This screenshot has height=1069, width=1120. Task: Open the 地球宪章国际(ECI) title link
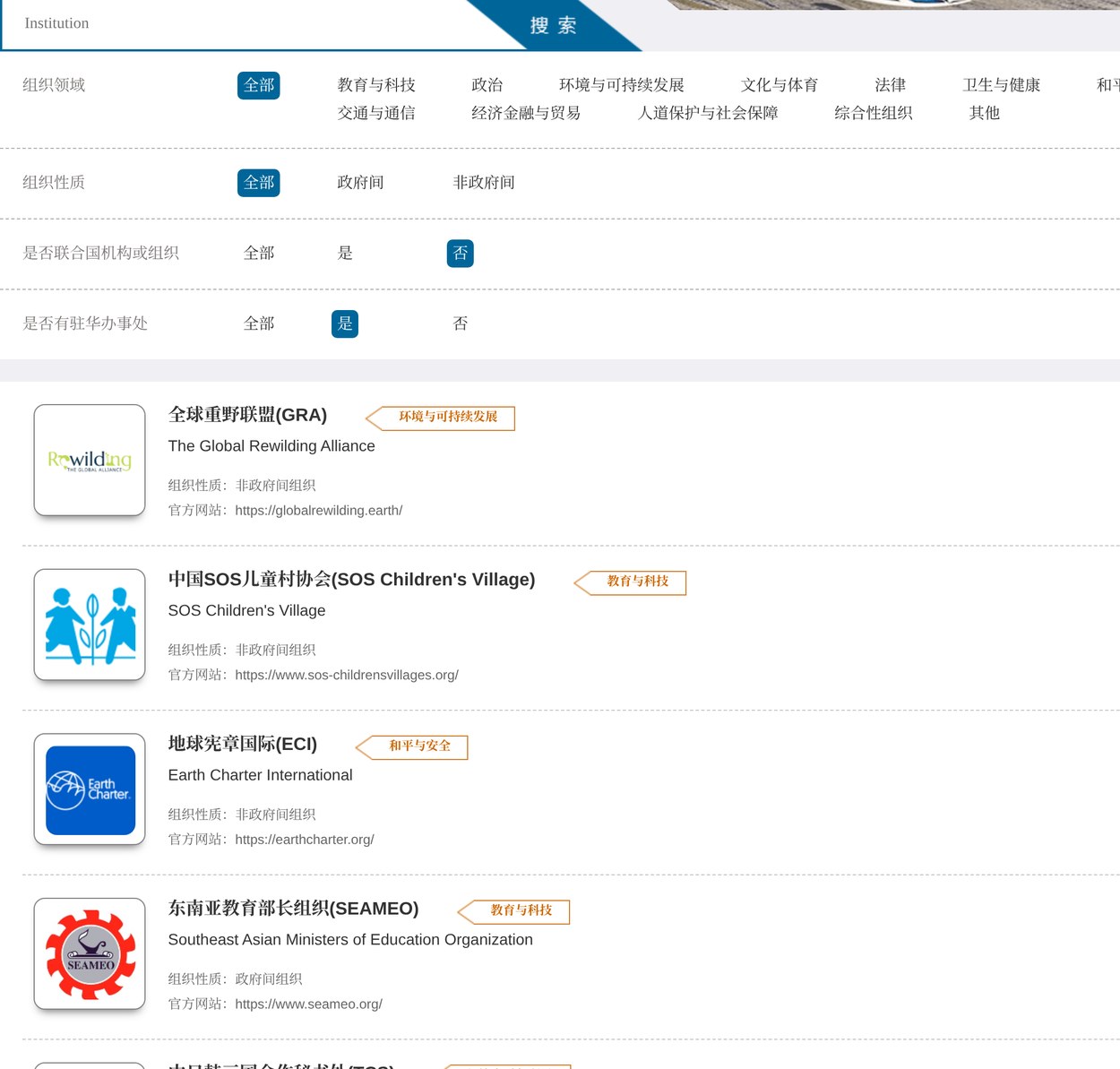coord(243,745)
